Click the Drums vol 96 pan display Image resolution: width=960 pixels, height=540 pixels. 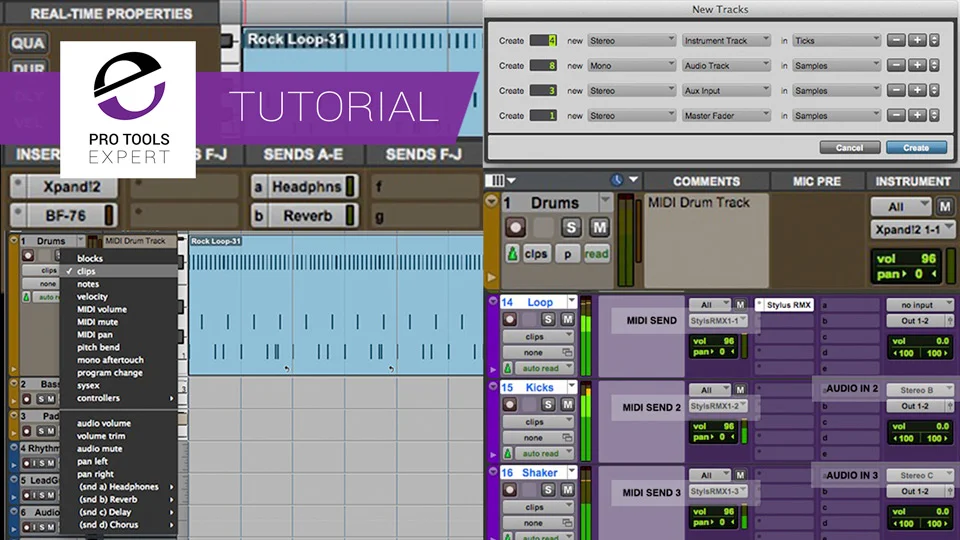click(x=908, y=266)
